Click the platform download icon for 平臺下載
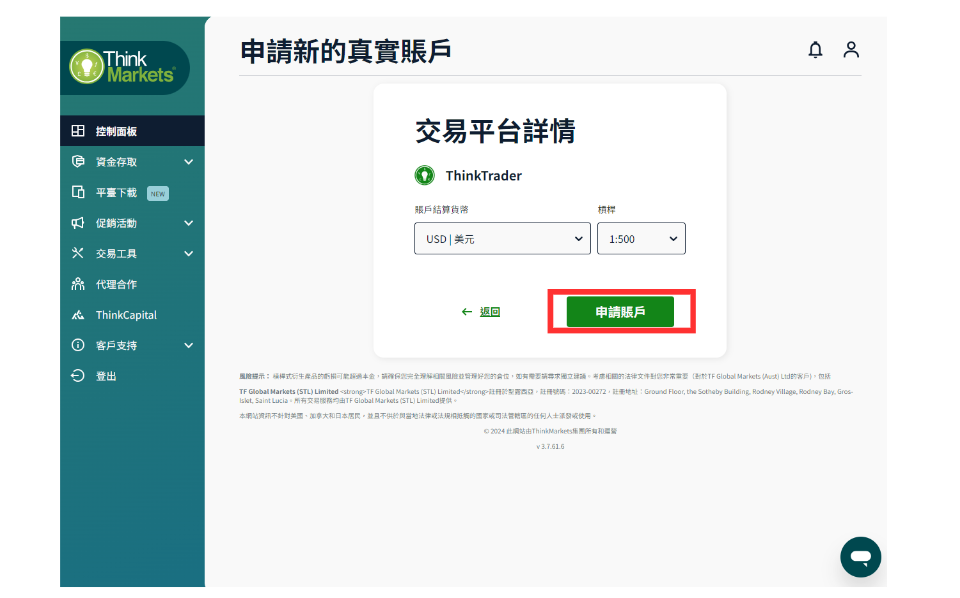 (78, 192)
